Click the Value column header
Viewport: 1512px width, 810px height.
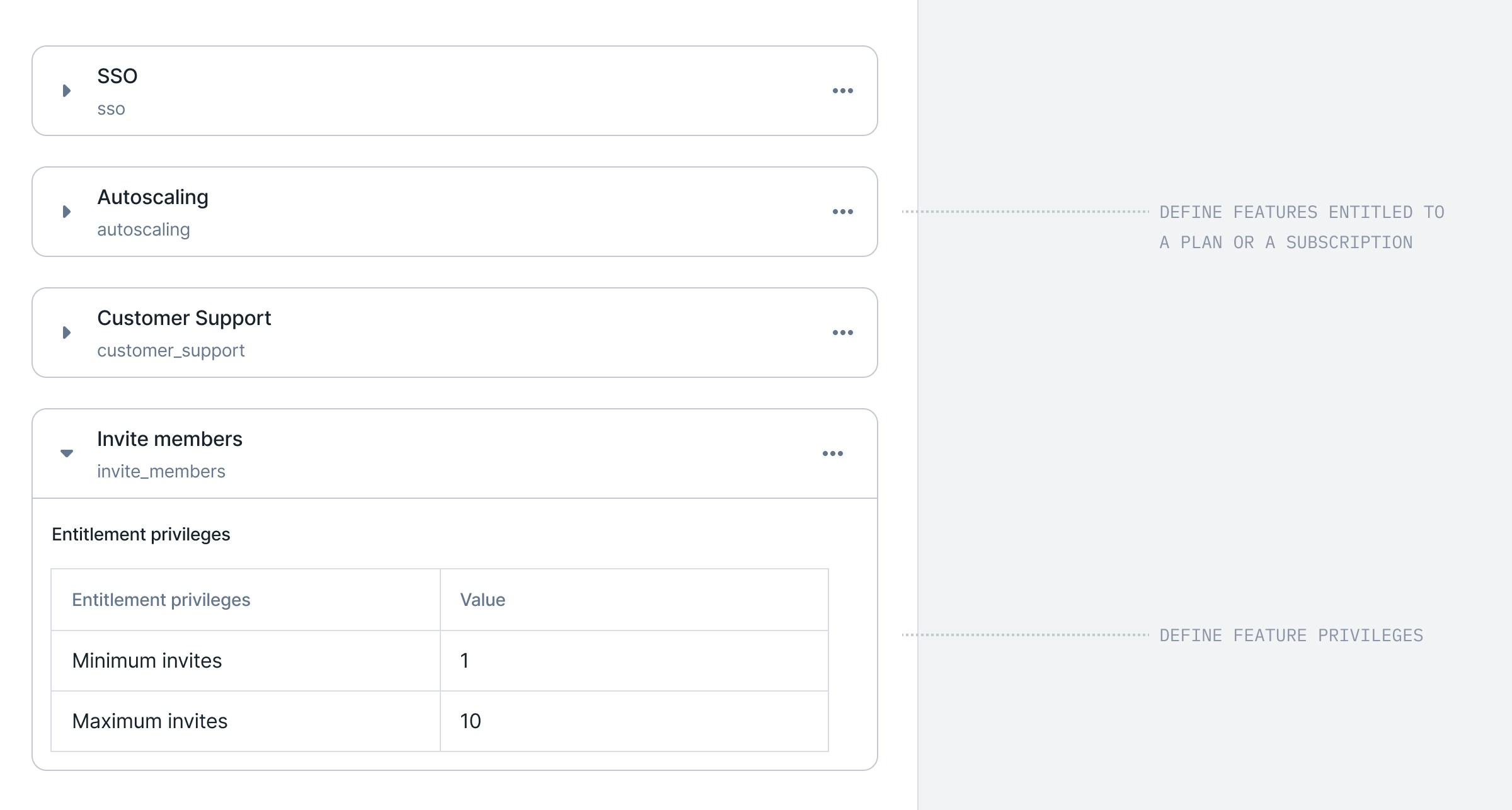(483, 600)
